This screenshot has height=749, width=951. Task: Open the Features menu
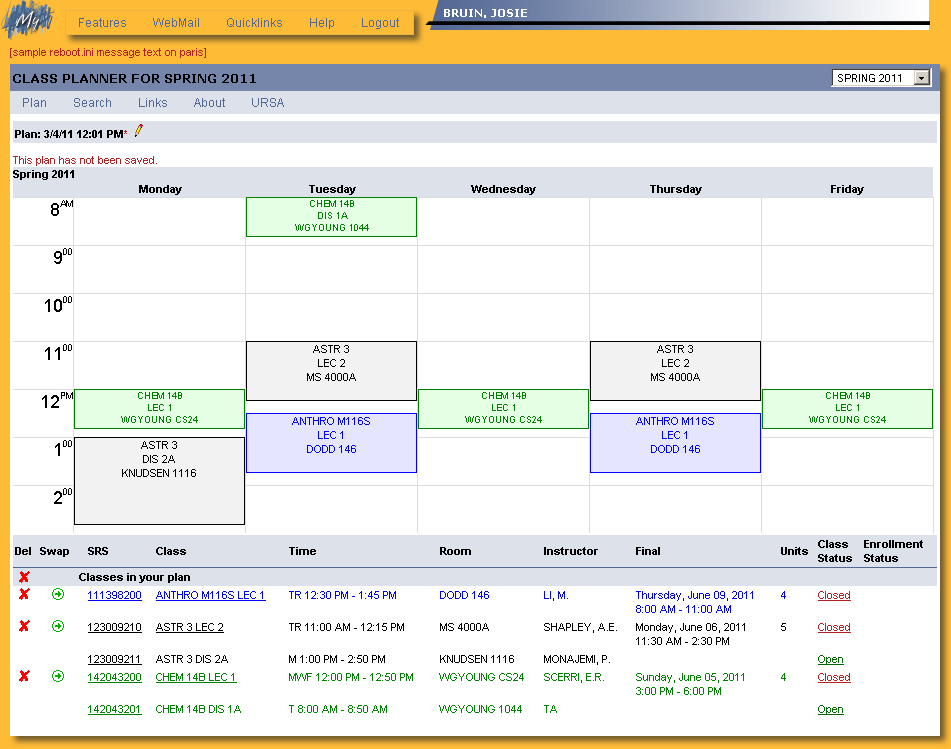tap(102, 23)
